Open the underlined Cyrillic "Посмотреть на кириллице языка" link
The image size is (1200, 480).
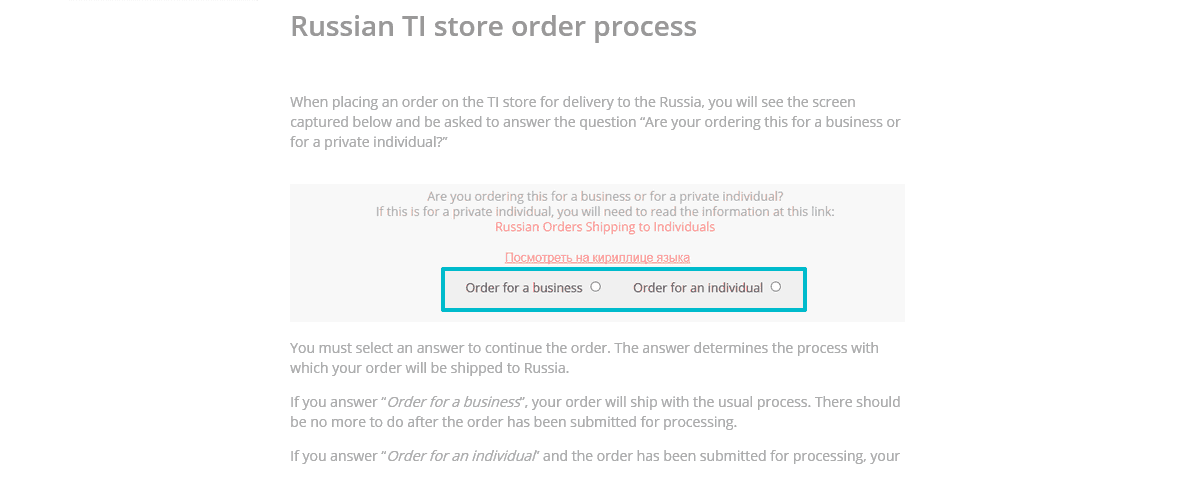pos(597,258)
